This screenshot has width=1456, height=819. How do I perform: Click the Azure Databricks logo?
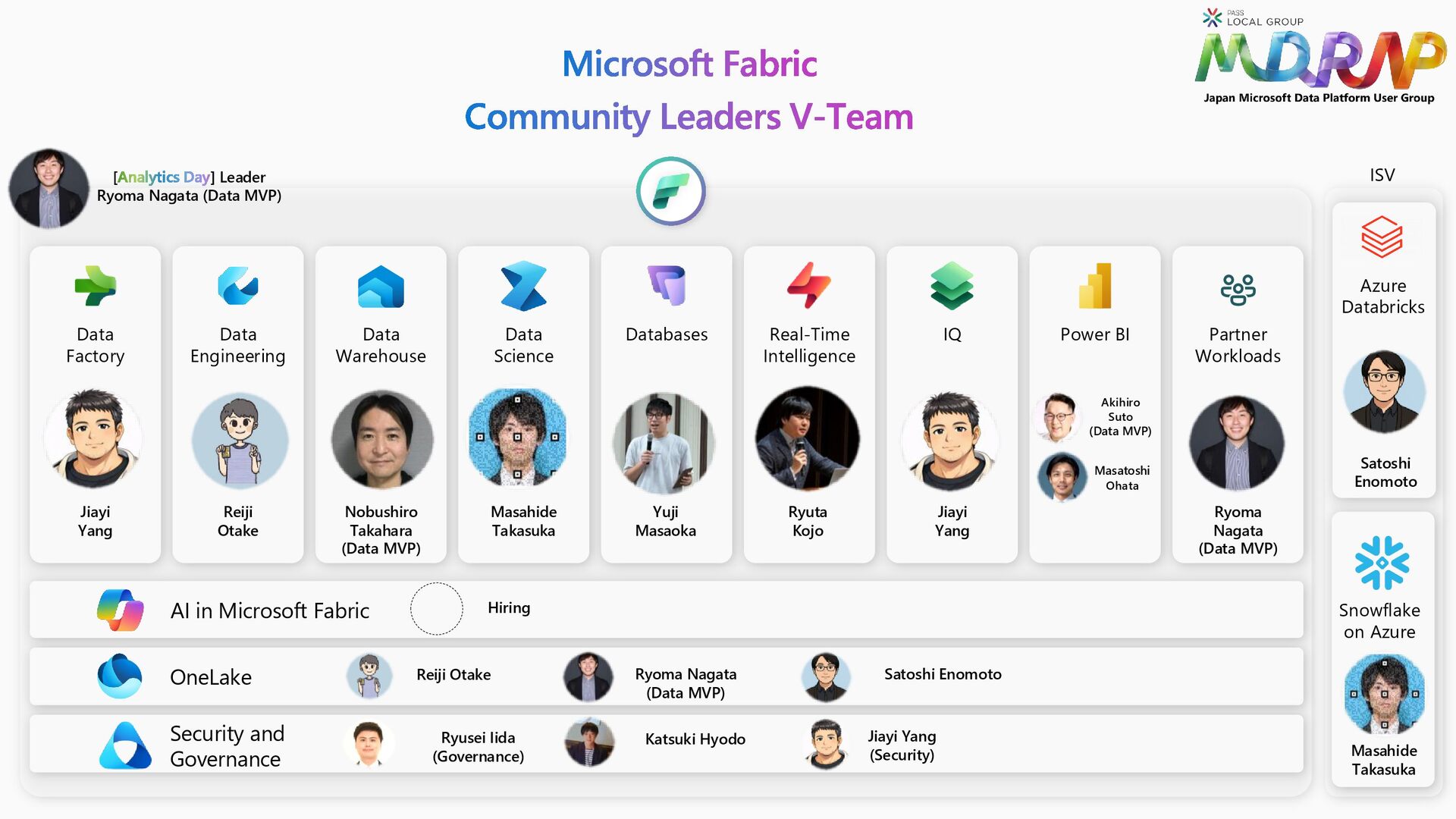pyautogui.click(x=1382, y=237)
